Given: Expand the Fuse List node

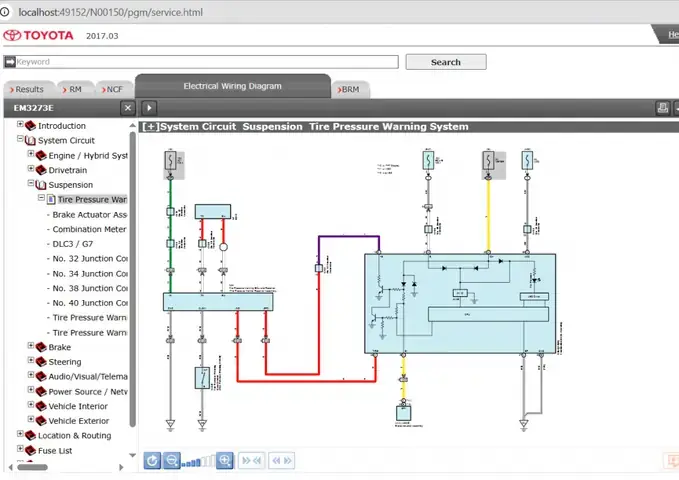Looking at the screenshot, I should pos(20,448).
